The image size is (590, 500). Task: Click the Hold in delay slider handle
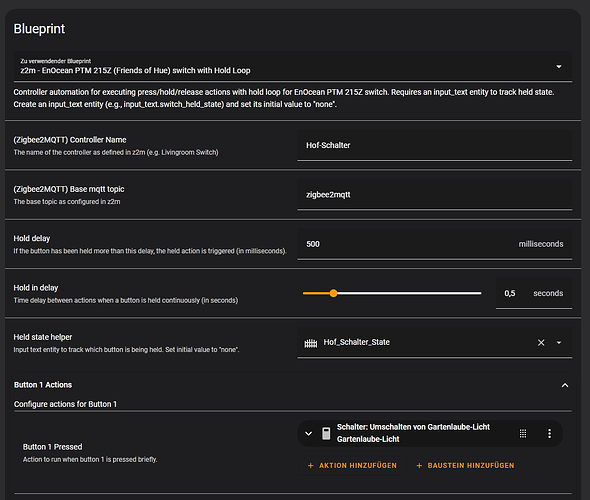[x=333, y=293]
